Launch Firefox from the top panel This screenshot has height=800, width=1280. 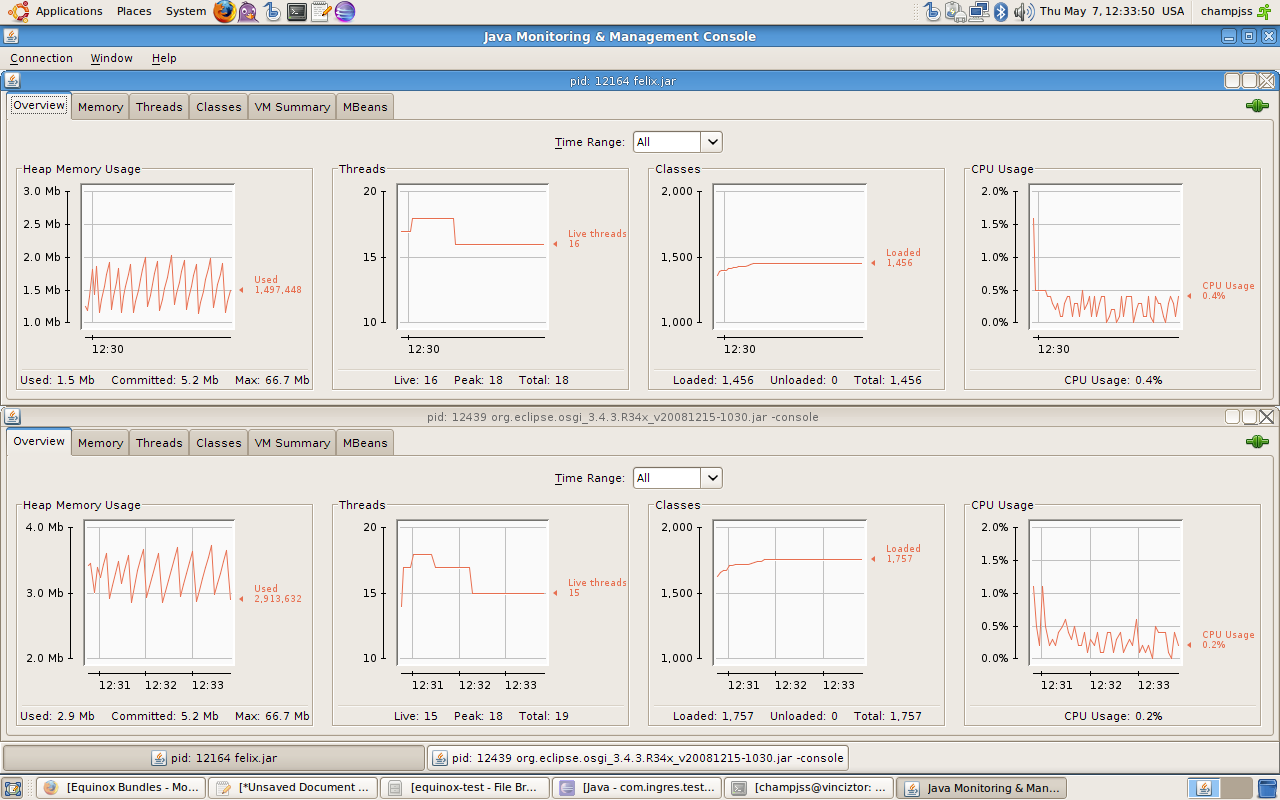[x=225, y=12]
